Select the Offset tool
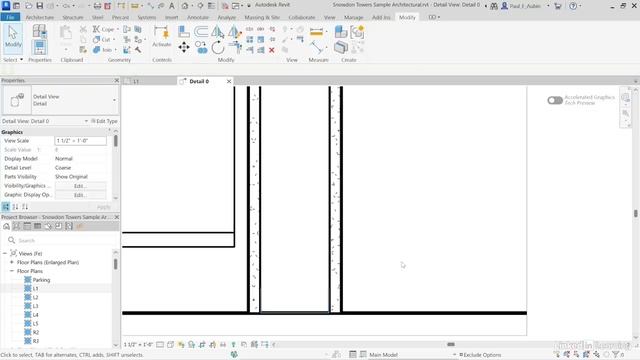This screenshot has height=360, width=640. [201, 32]
